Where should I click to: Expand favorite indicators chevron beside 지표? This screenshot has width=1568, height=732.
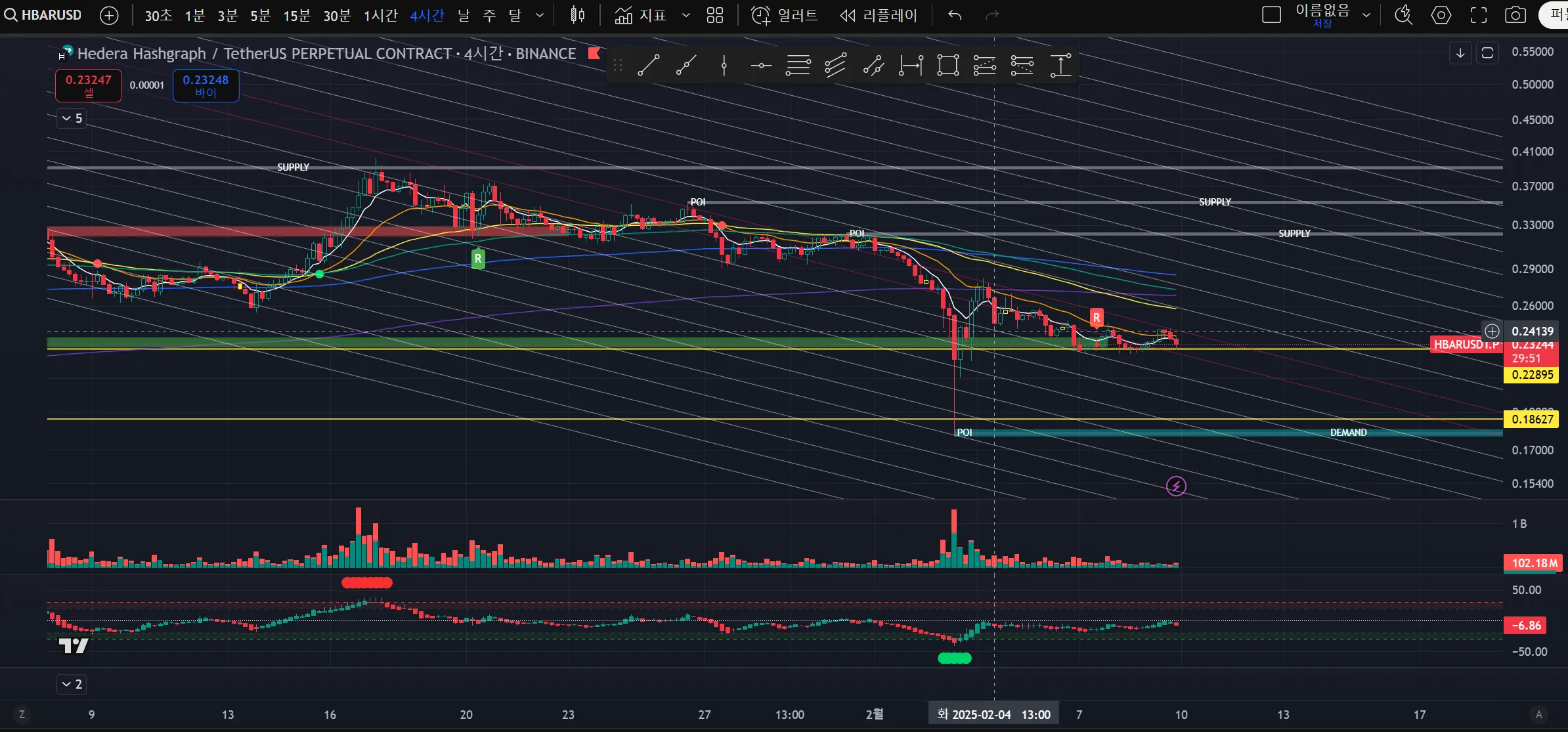point(686,15)
